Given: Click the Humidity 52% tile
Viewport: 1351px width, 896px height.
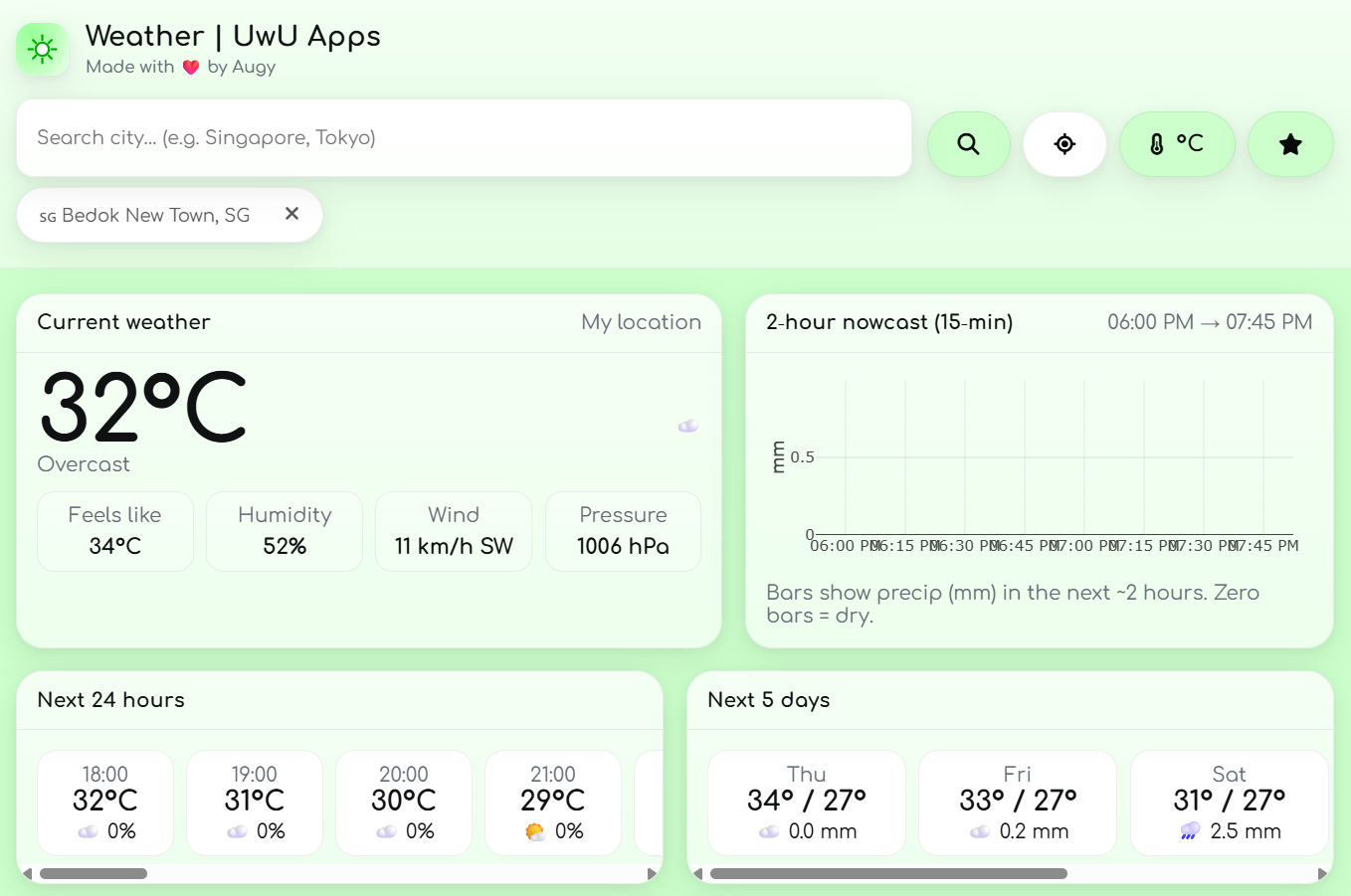Looking at the screenshot, I should pos(285,531).
